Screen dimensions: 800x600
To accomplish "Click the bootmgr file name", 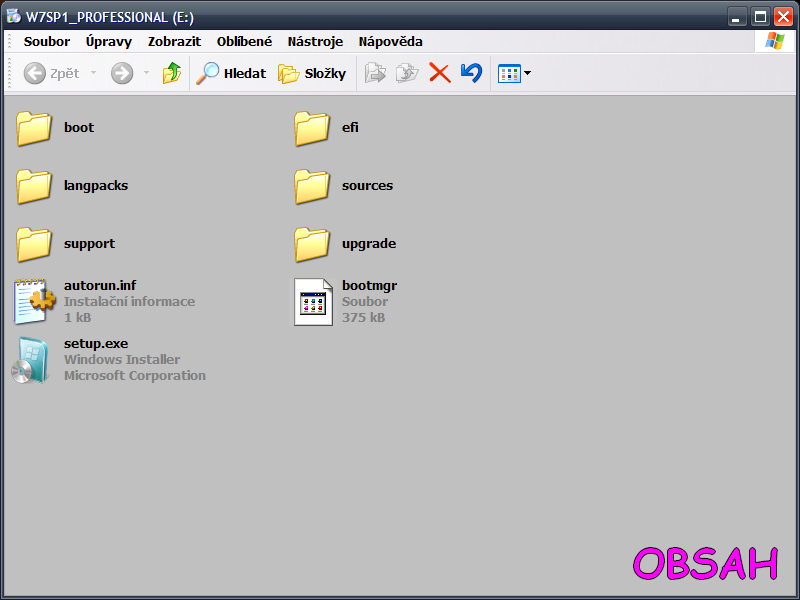I will pos(369,286).
